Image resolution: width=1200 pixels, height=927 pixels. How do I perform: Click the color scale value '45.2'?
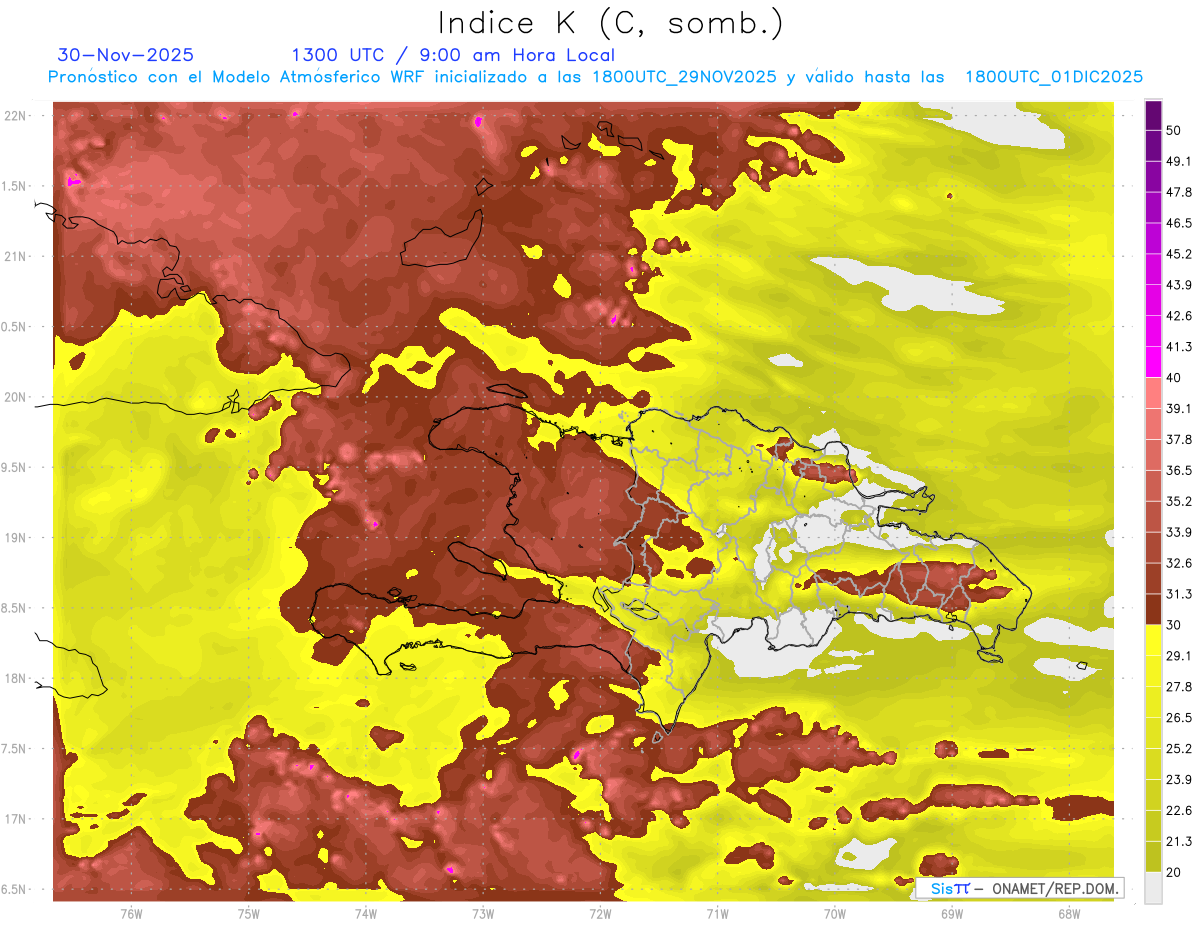coord(1180,254)
